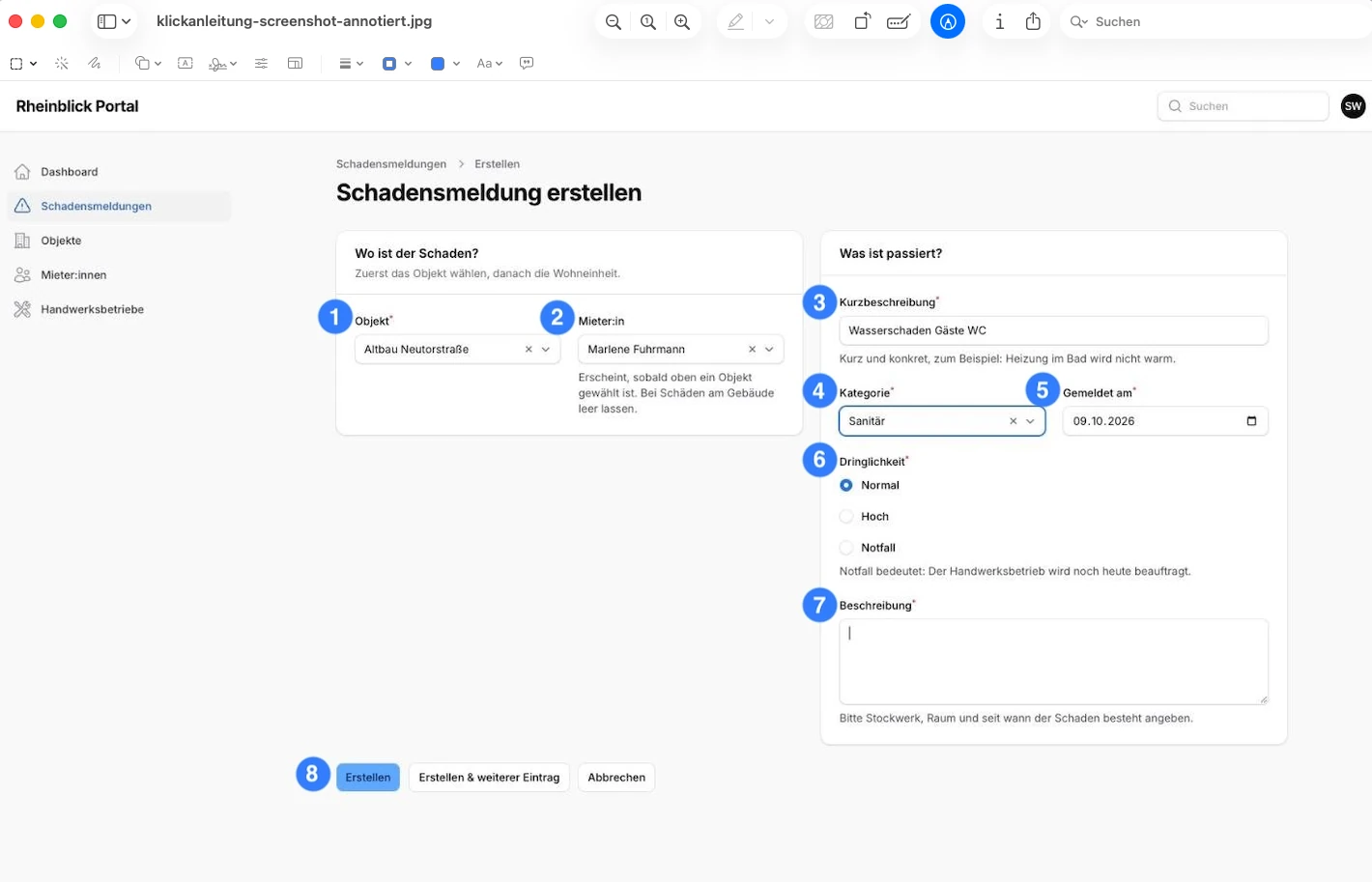Screen dimensions: 1372x882
Task: Select the Text box tool
Action: [186, 64]
